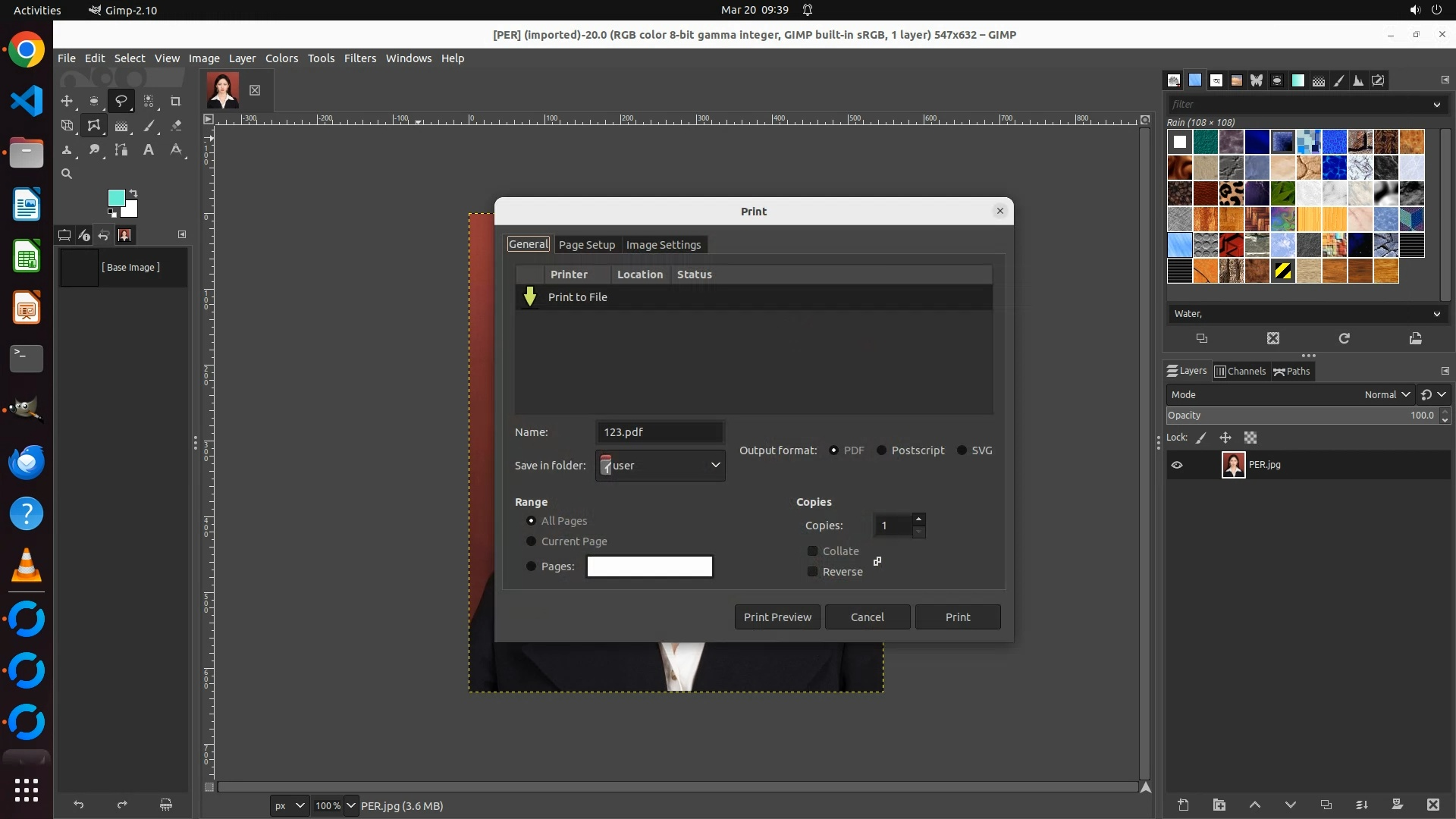The width and height of the screenshot is (1456, 819).
Task: Select Postscript output format
Action: tap(882, 450)
